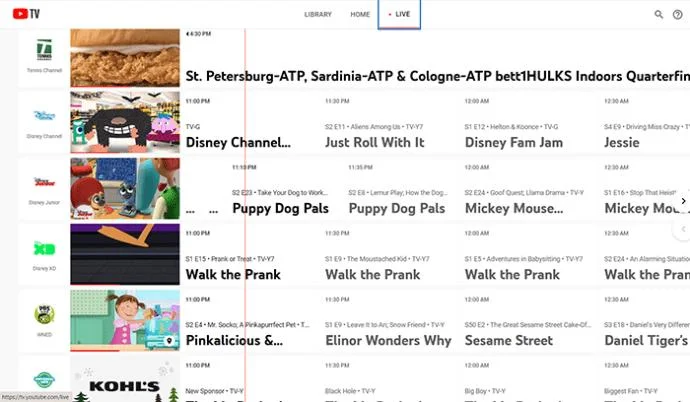Switch to the Library tab
Viewport: 690px width, 402px height.
(x=318, y=15)
